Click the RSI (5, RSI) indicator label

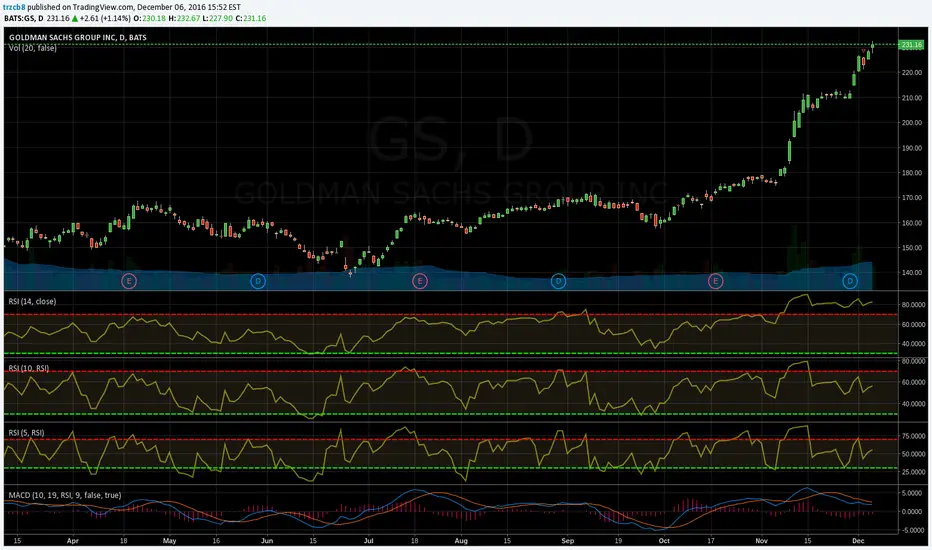(26, 432)
